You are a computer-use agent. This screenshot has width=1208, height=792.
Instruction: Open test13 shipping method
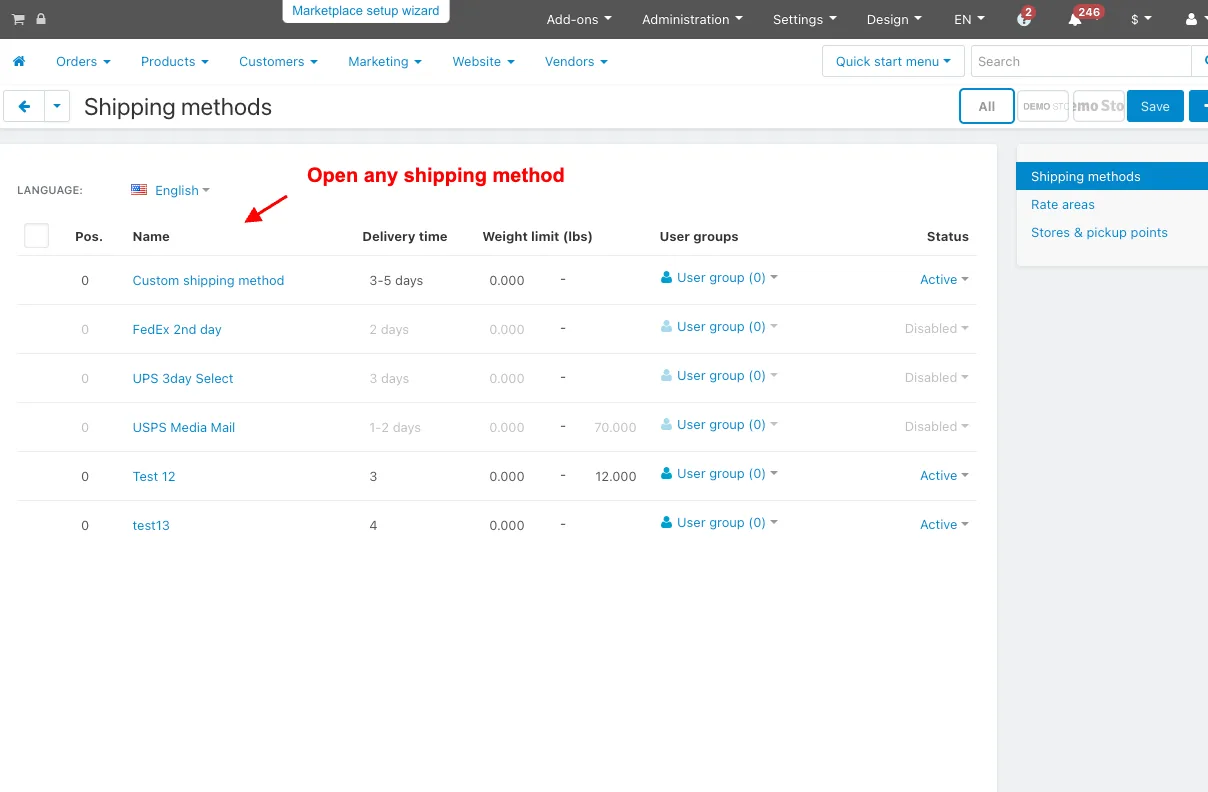click(151, 525)
